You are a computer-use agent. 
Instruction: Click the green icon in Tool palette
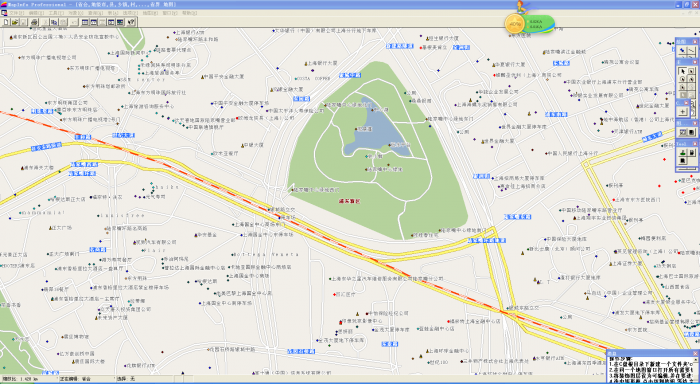682,152
